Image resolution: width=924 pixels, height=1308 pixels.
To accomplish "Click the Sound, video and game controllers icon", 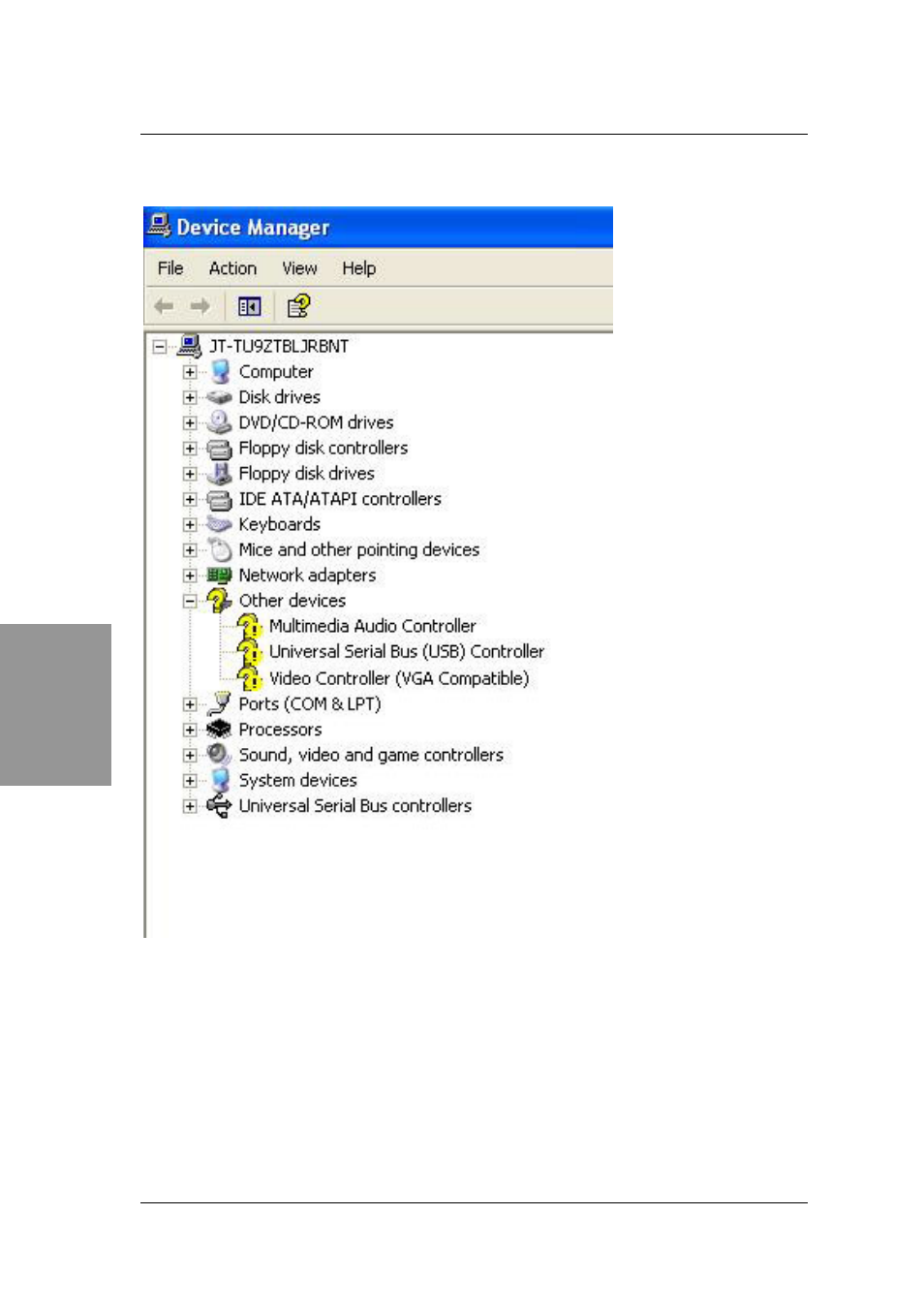I will [x=220, y=755].
